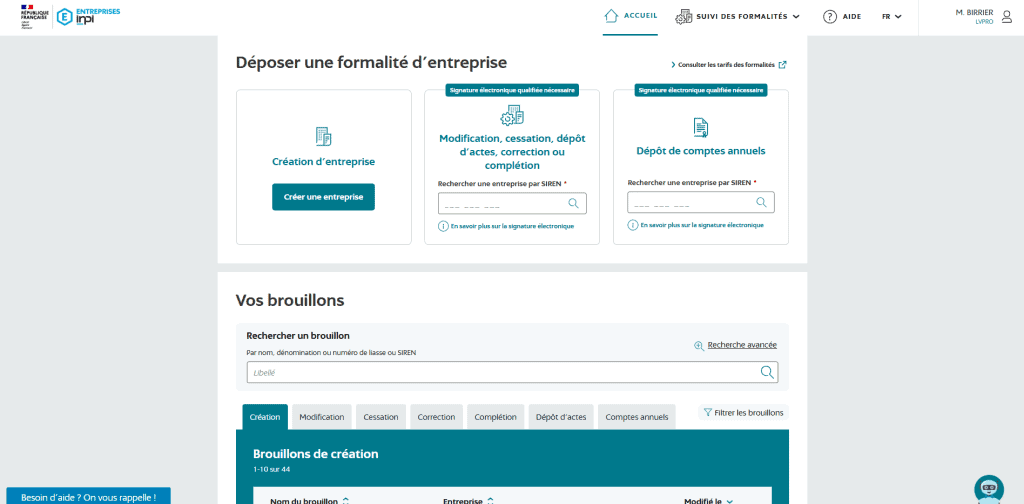Viewport: 1024px width, 504px height.
Task: Sort by Nom du brouillon column
Action: [310, 500]
